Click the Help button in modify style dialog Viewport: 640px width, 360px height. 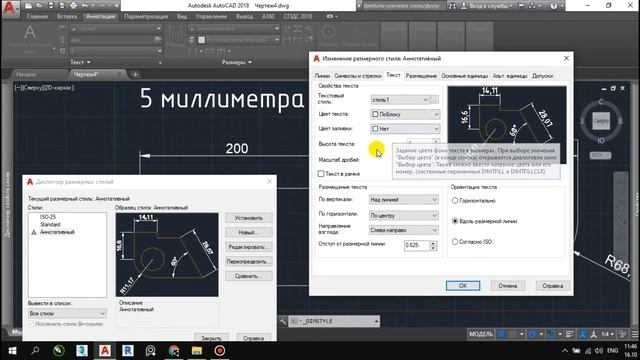pos(552,286)
